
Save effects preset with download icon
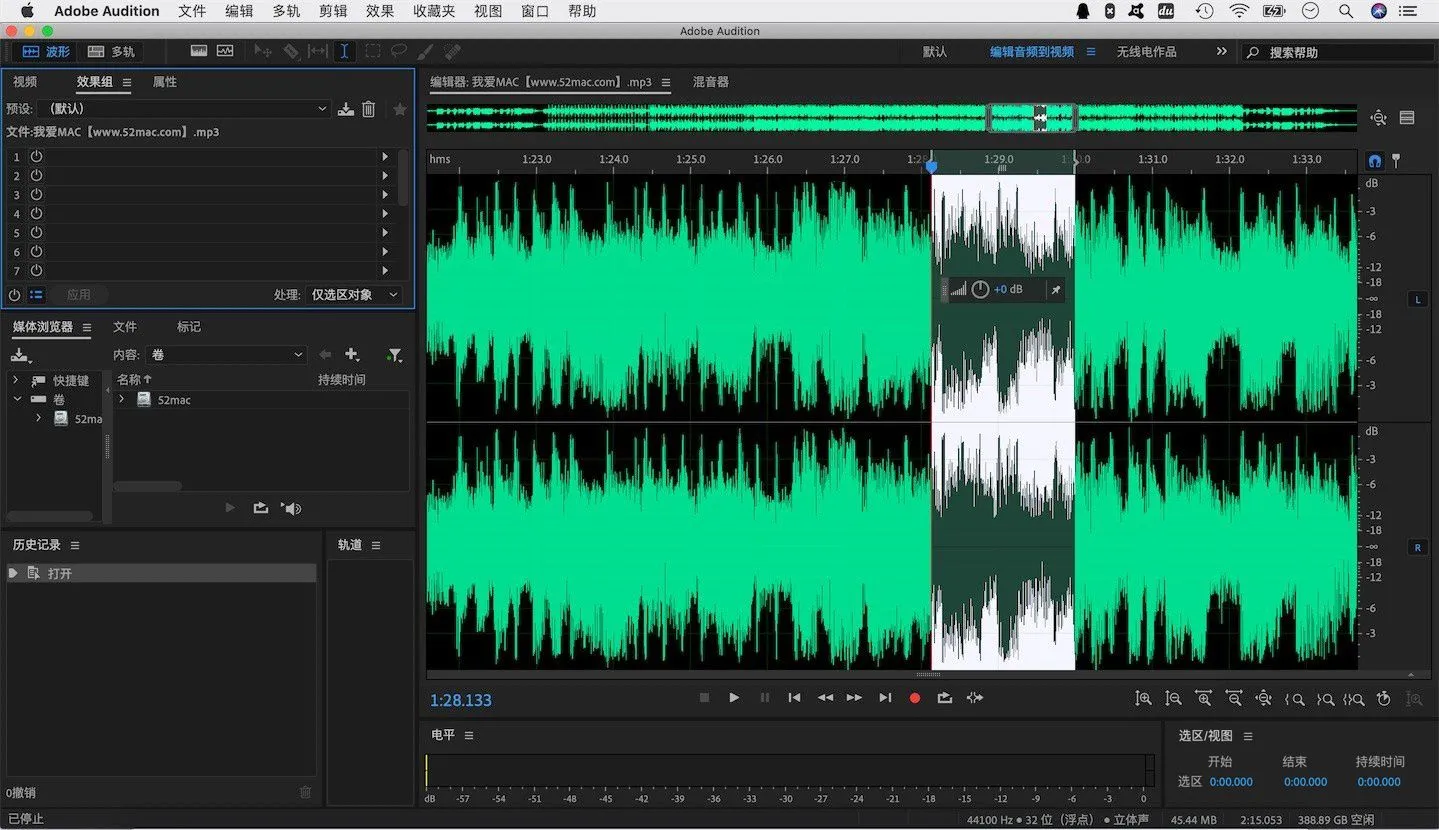(346, 109)
